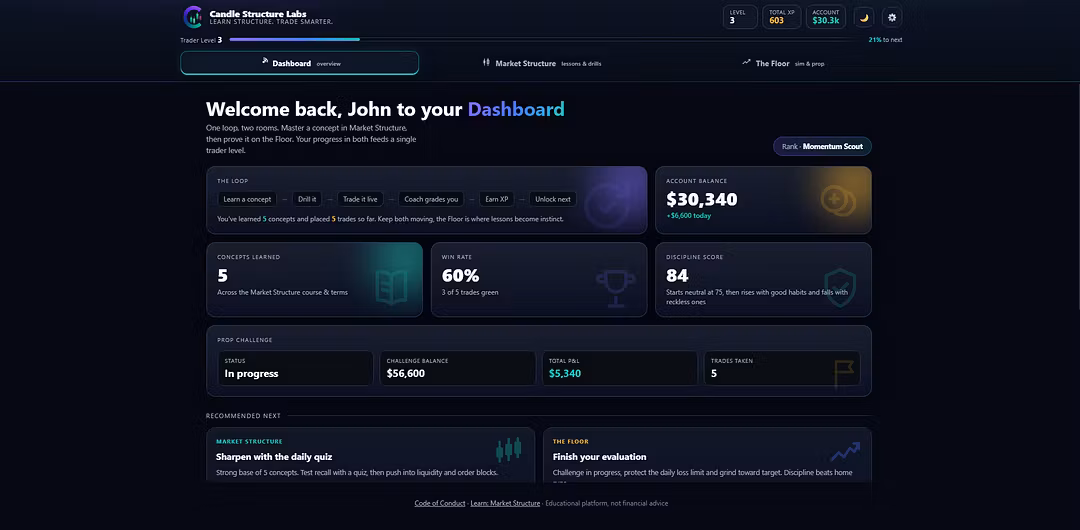1080x530 pixels.
Task: Click the Dashboard tab icon
Action: click(x=264, y=61)
